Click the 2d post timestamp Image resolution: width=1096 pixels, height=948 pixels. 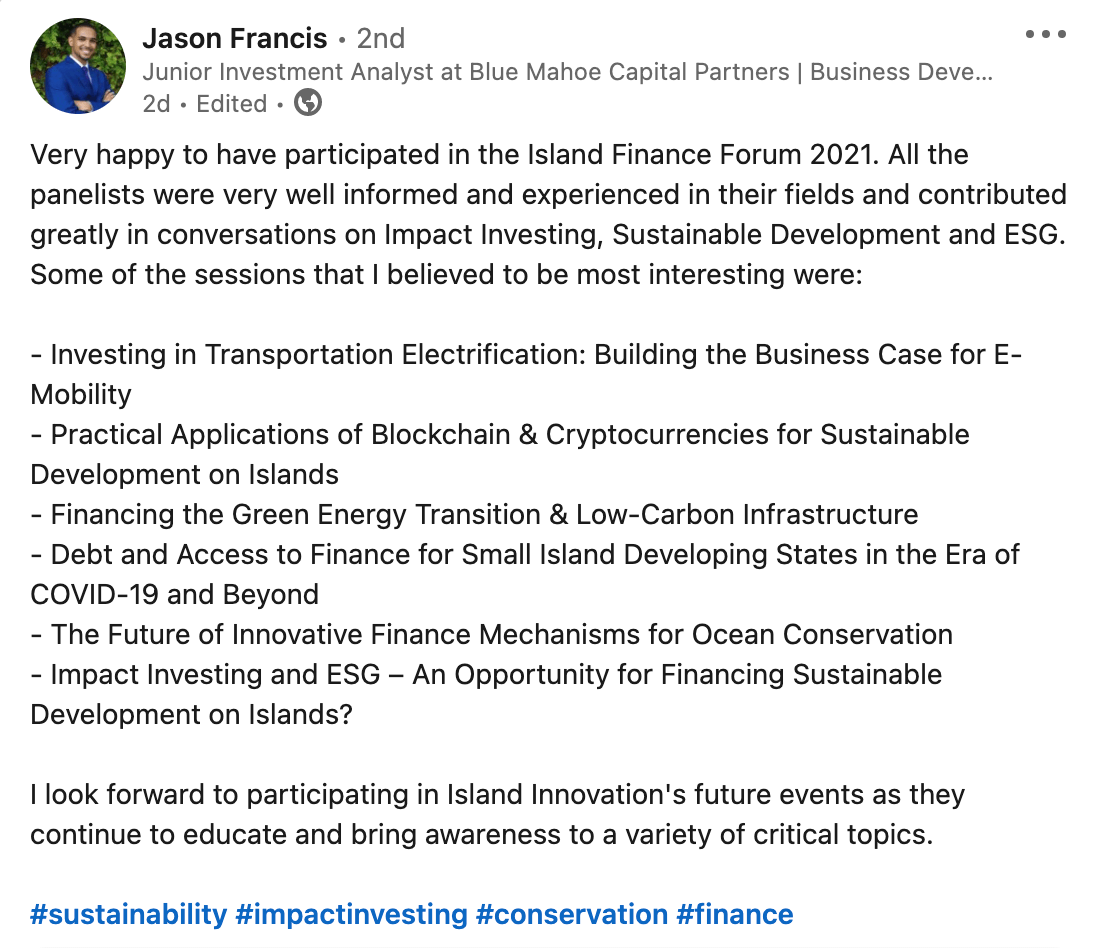pos(157,104)
